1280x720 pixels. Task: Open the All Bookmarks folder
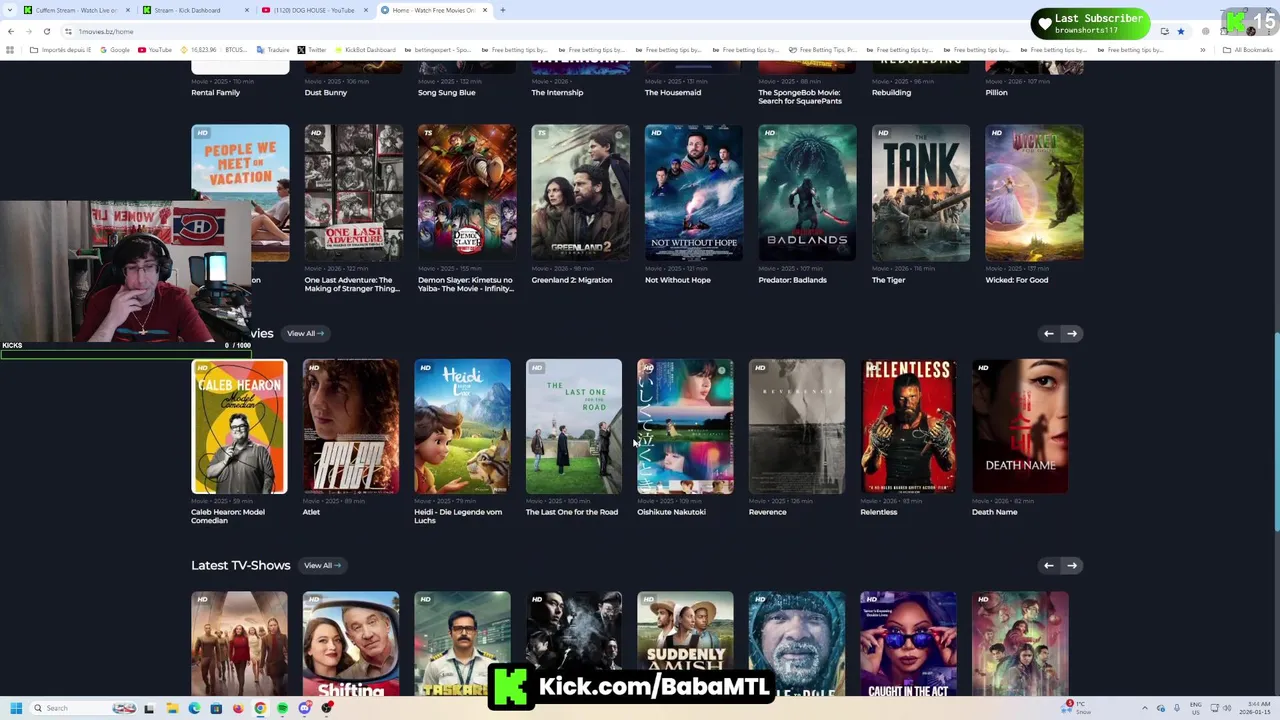[1248, 50]
